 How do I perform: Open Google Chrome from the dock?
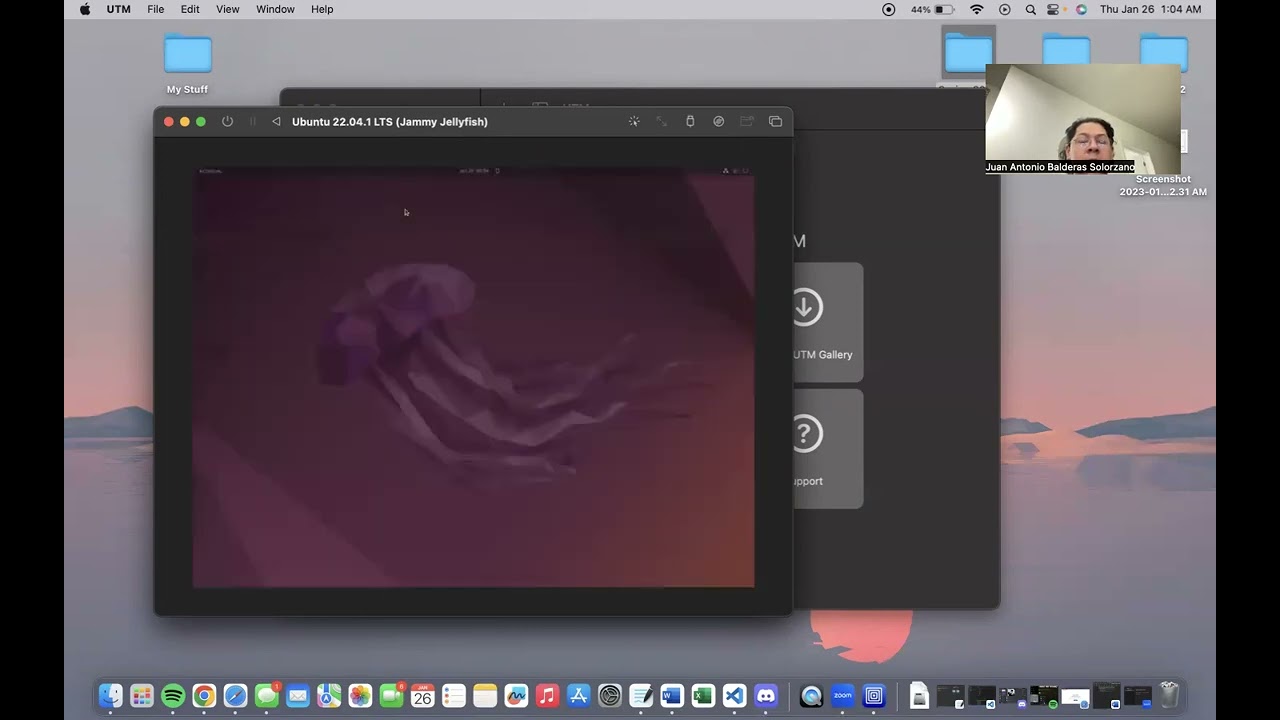(204, 695)
